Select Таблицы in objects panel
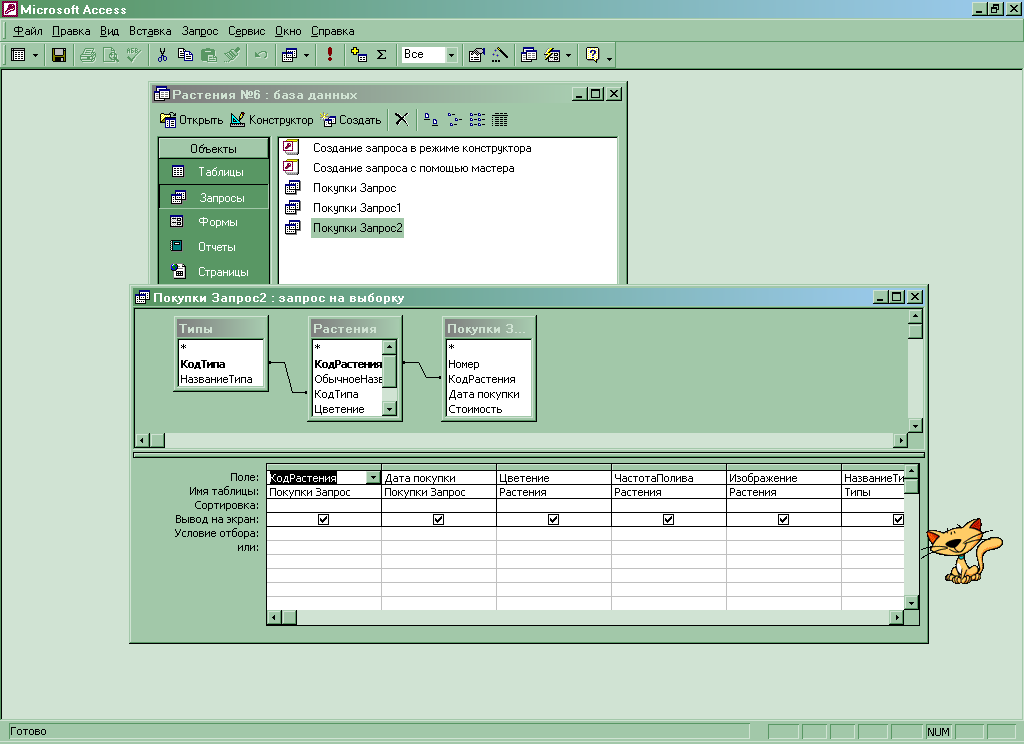This screenshot has height=744, width=1024. (214, 172)
